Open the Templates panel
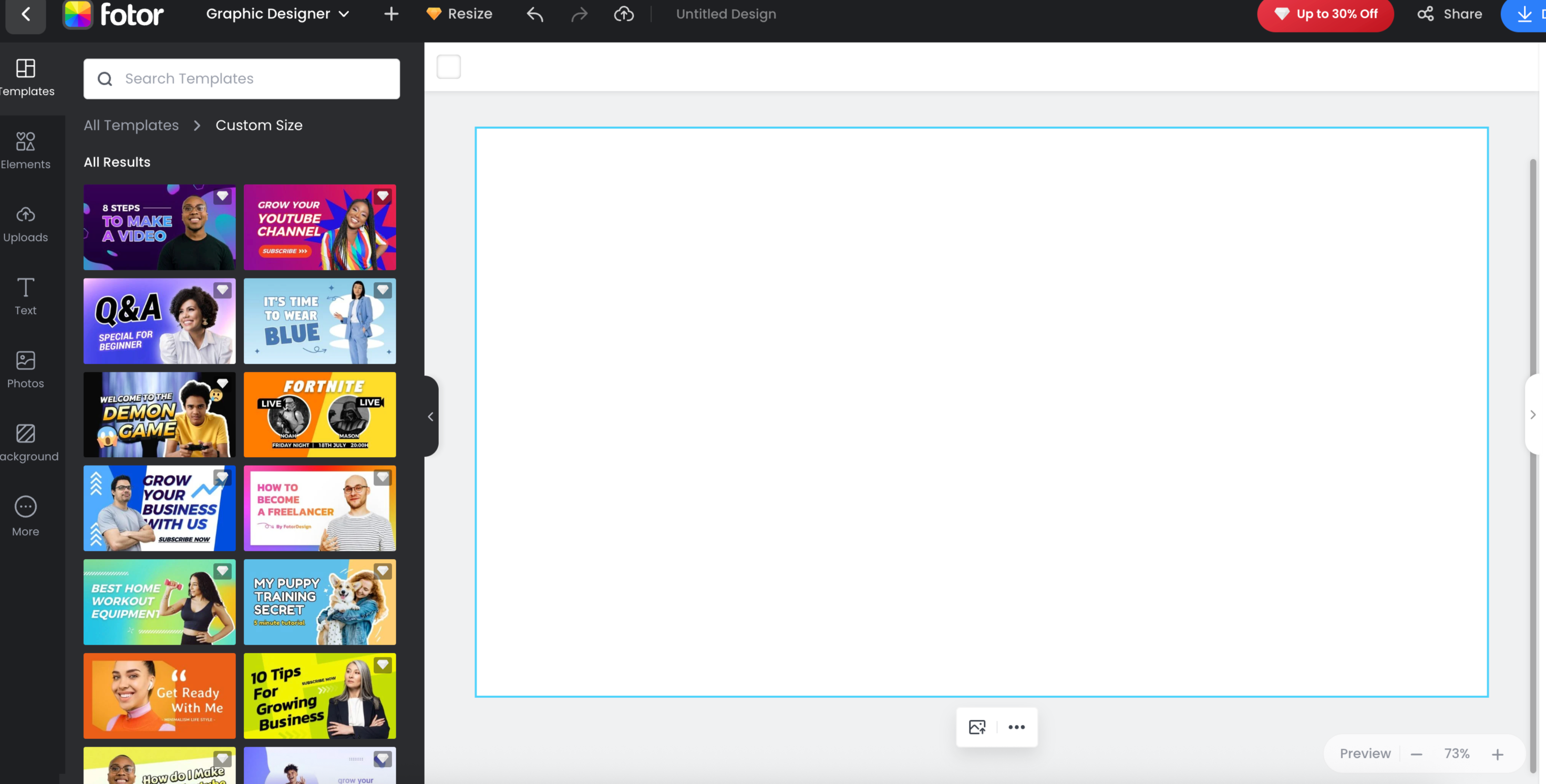This screenshot has height=784, width=1546. click(x=26, y=77)
